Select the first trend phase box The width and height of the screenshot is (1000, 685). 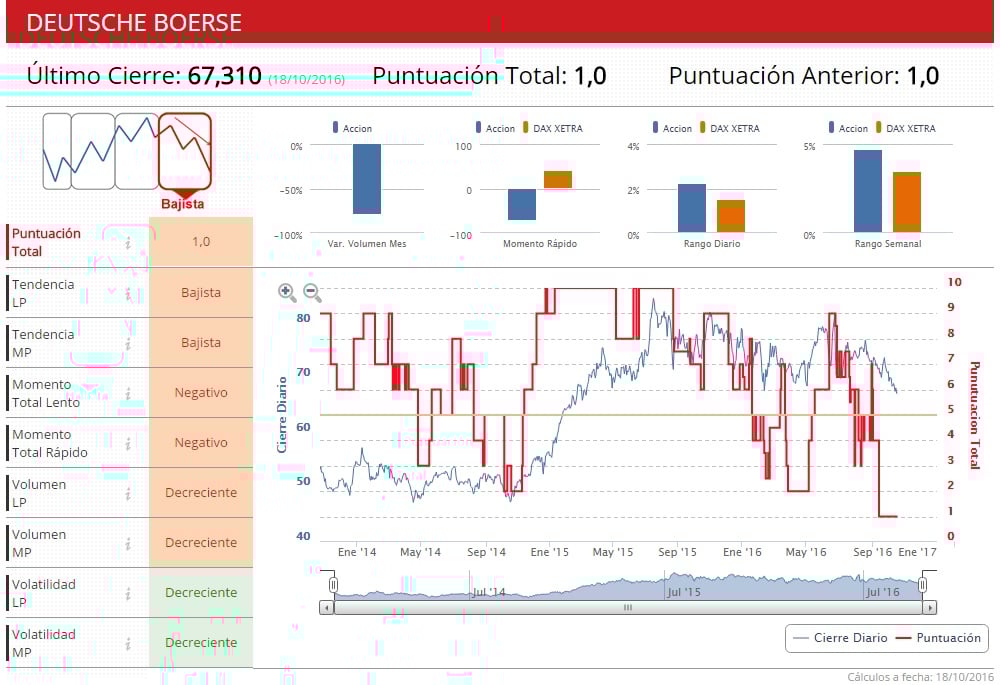tap(57, 152)
